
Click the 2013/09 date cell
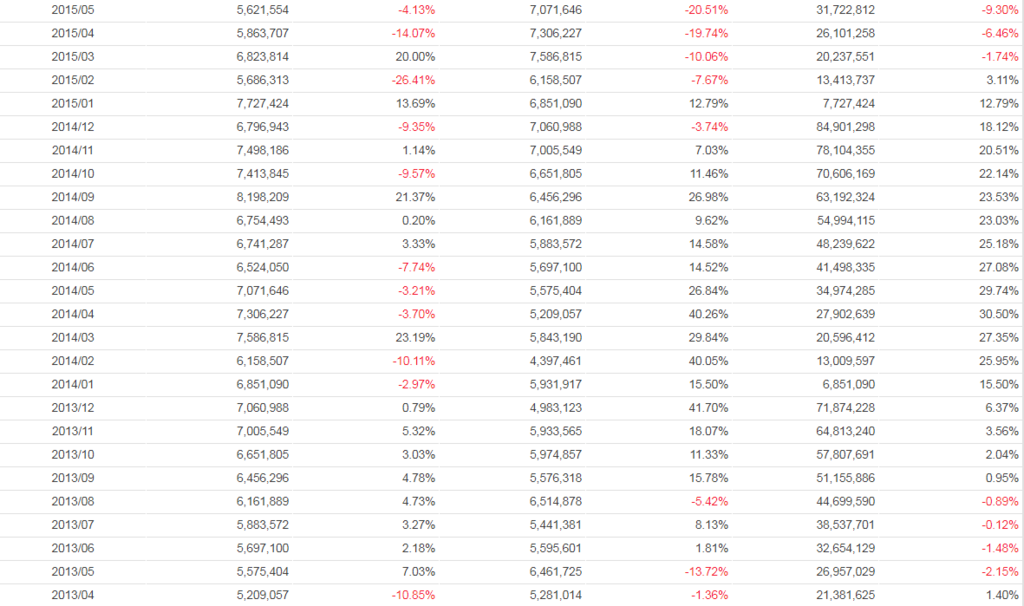(x=71, y=478)
